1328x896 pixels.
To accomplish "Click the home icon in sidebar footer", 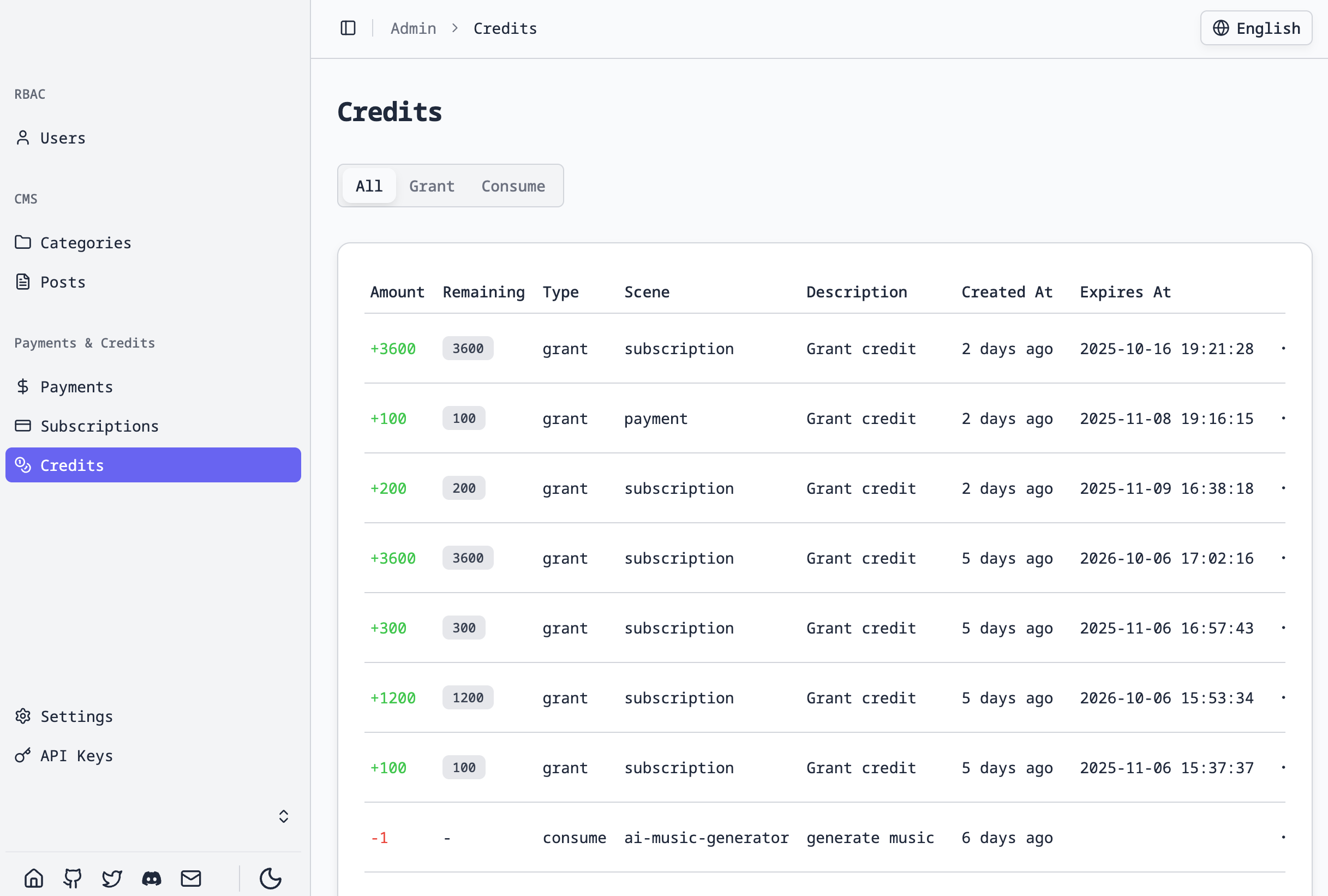I will 34,877.
